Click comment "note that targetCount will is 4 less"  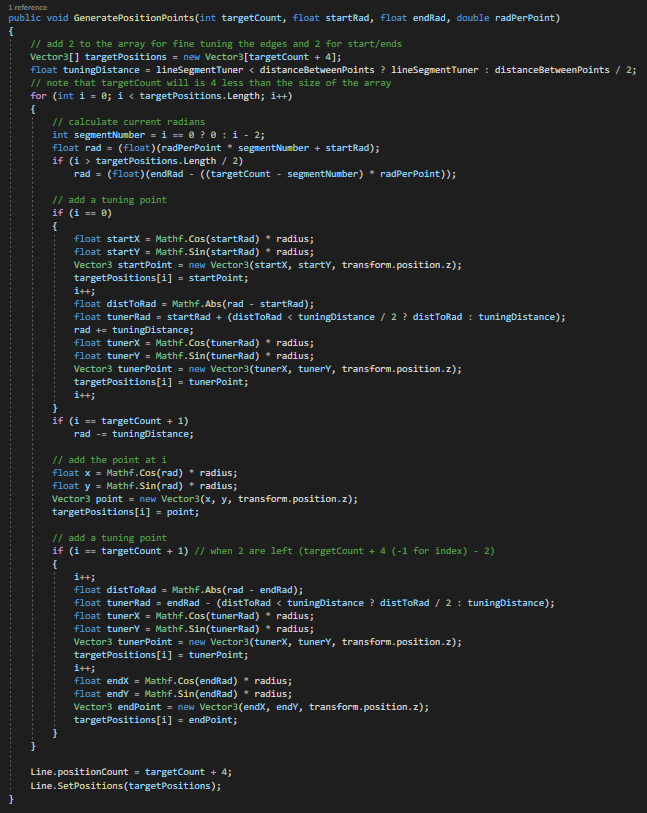(x=210, y=82)
